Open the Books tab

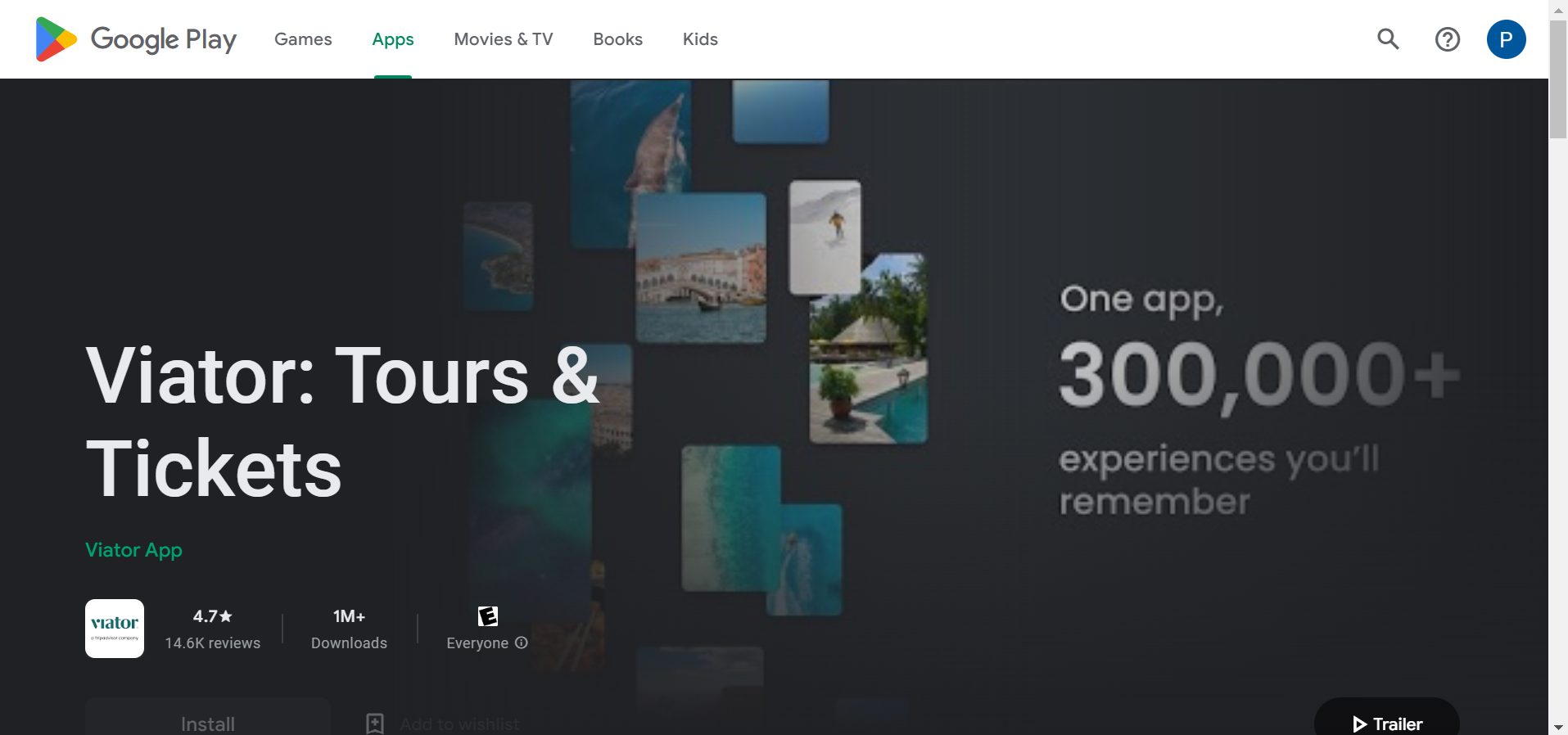click(x=618, y=39)
